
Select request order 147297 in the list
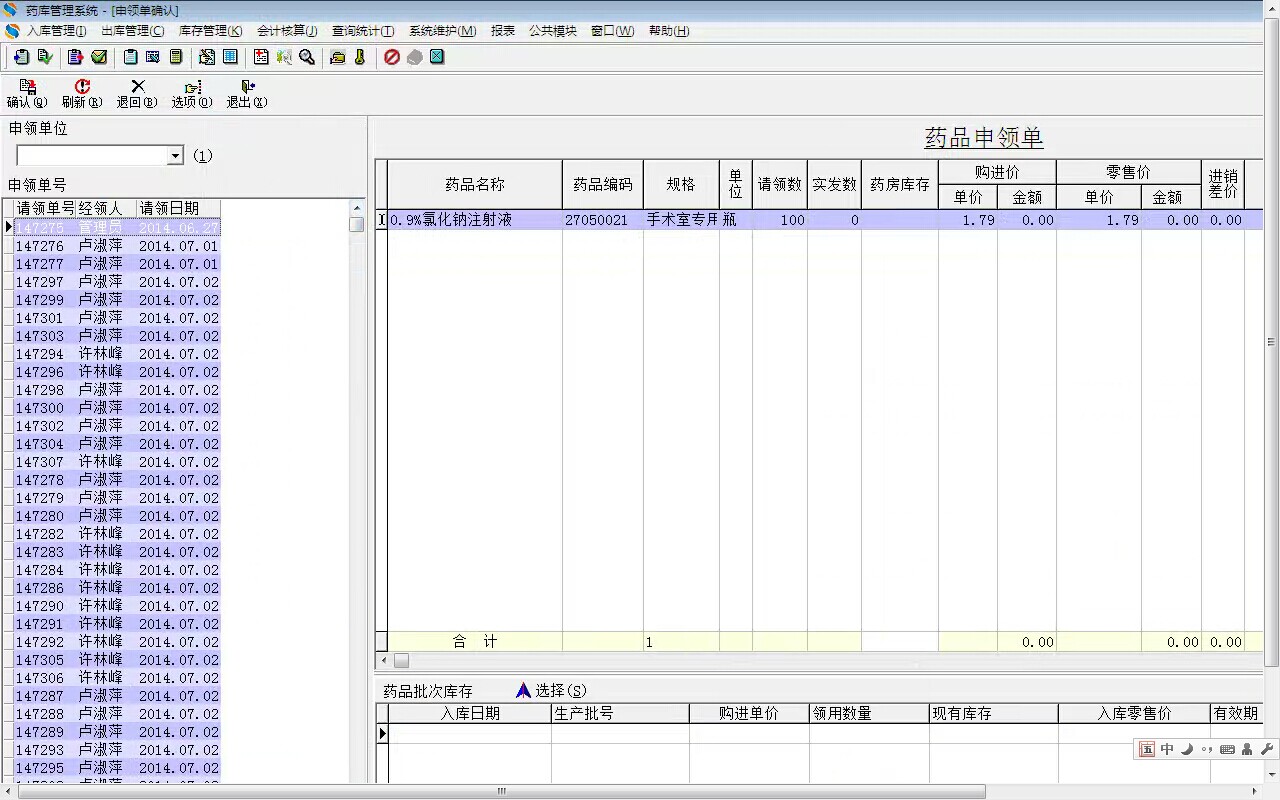(x=40, y=282)
